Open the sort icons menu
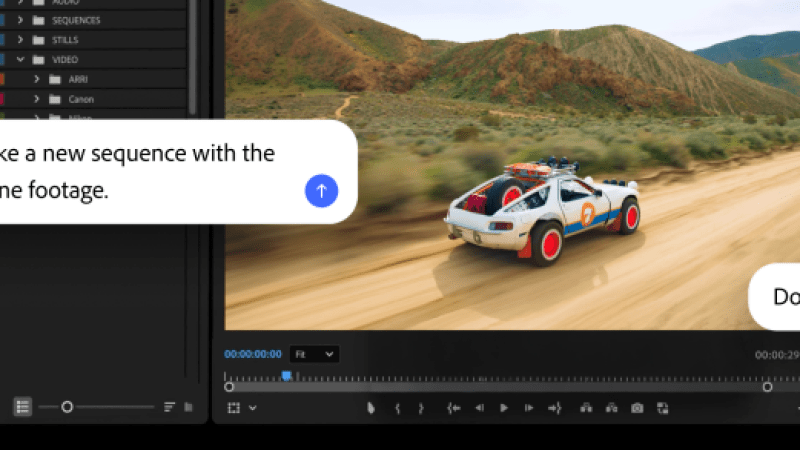800x450 pixels. [169, 407]
